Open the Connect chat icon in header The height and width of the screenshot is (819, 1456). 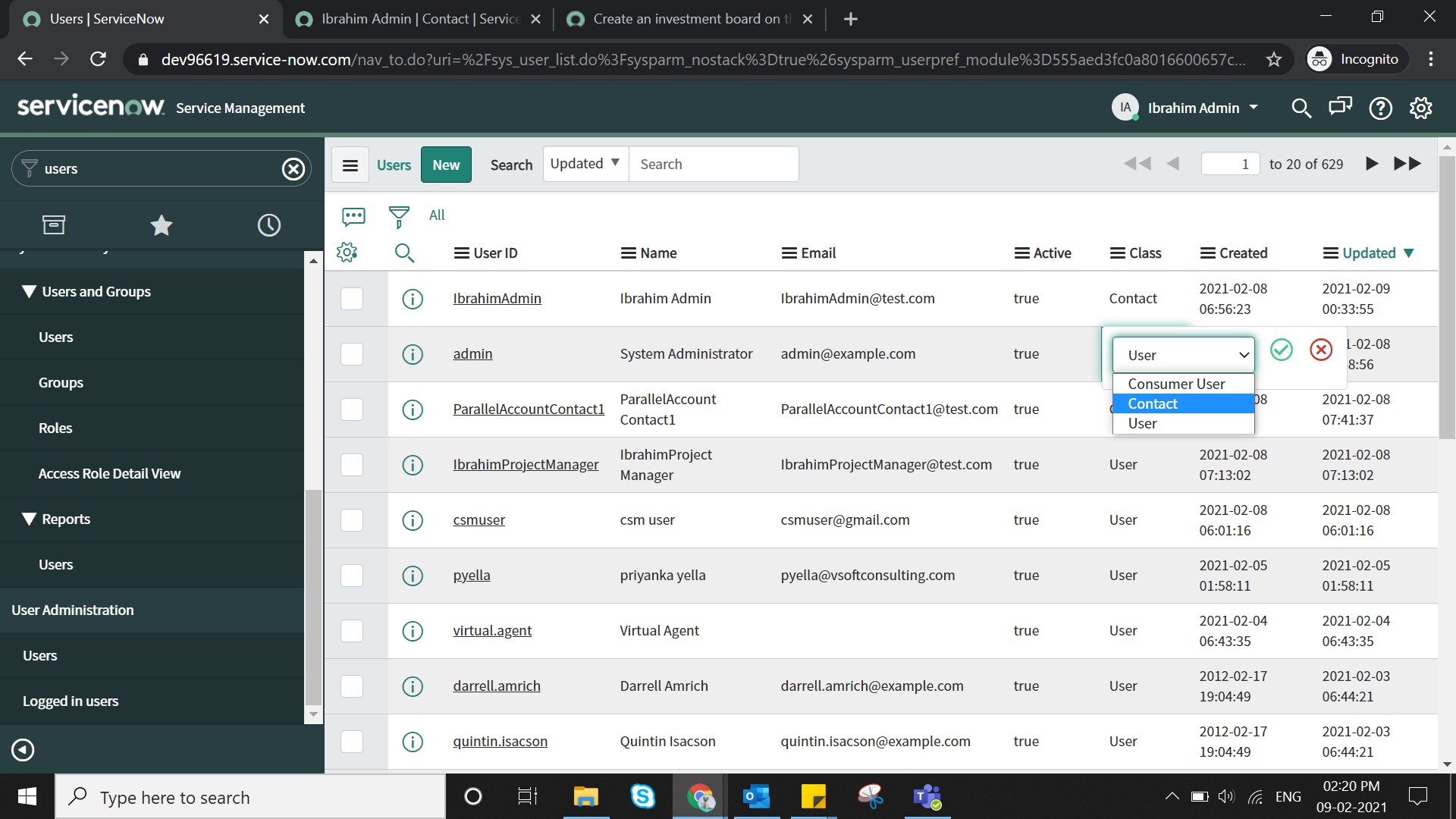point(1340,108)
